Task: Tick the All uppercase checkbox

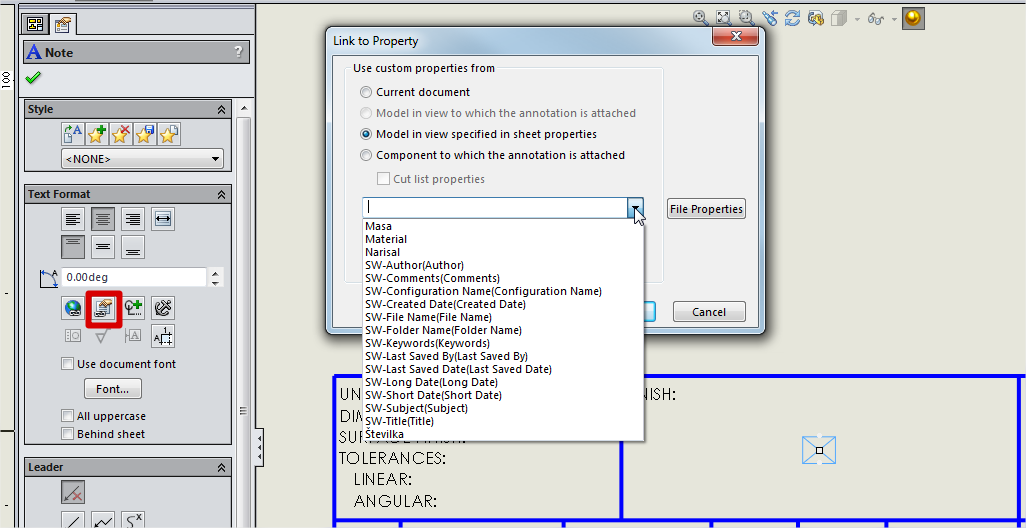Action: coord(68,416)
